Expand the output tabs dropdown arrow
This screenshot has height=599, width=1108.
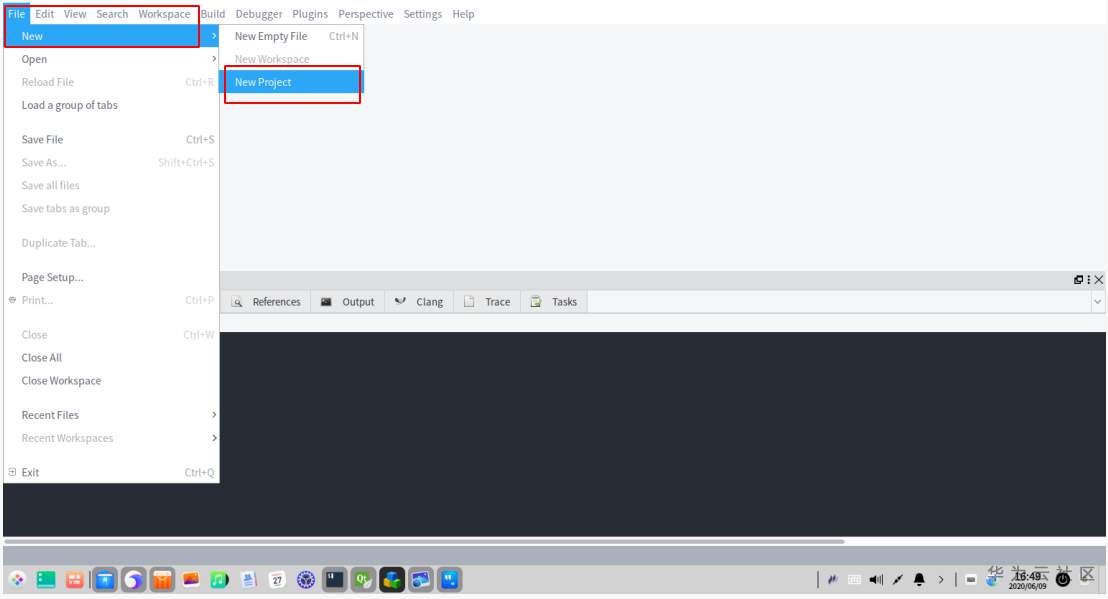click(1097, 302)
